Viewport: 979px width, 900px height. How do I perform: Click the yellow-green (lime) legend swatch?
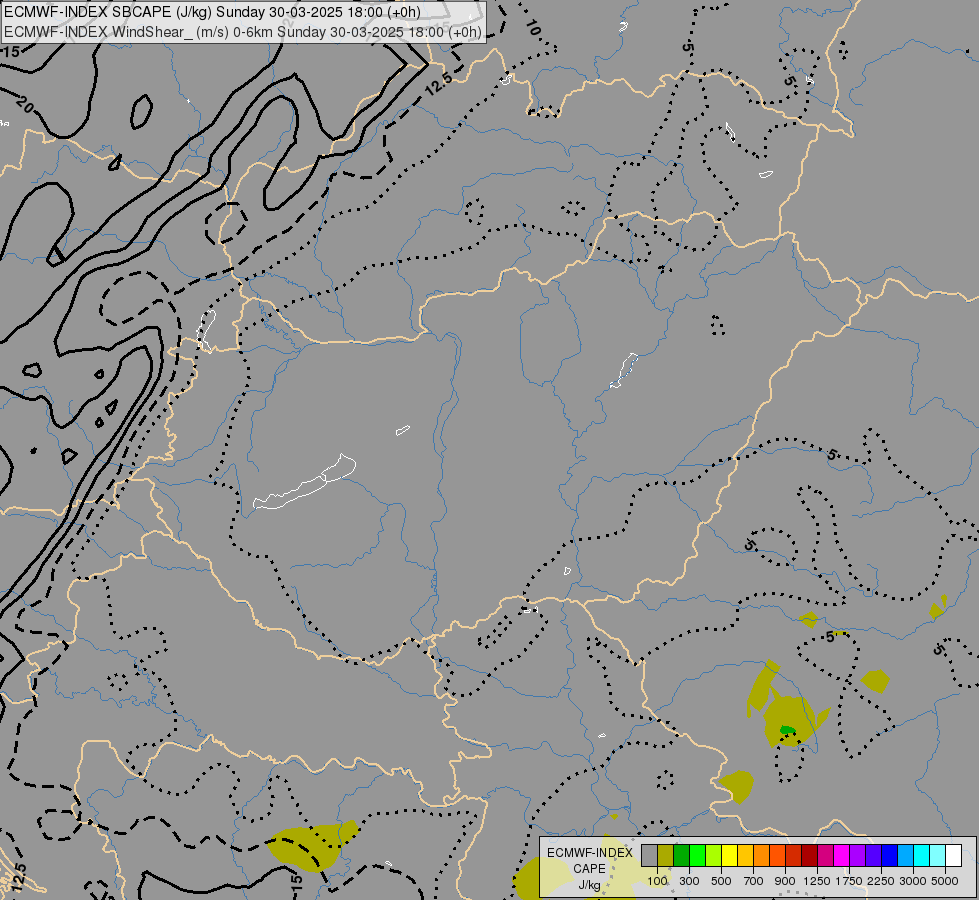(714, 855)
